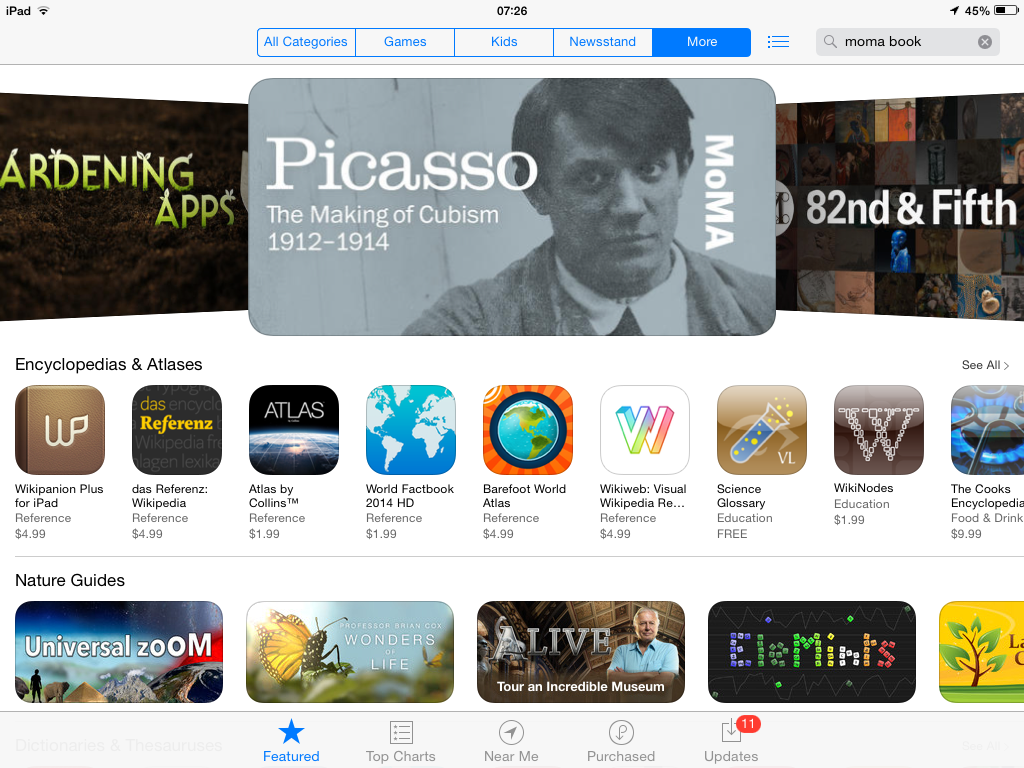Image resolution: width=1024 pixels, height=768 pixels.
Task: Tap the Picasso Making of Cubism banner
Action: 512,206
